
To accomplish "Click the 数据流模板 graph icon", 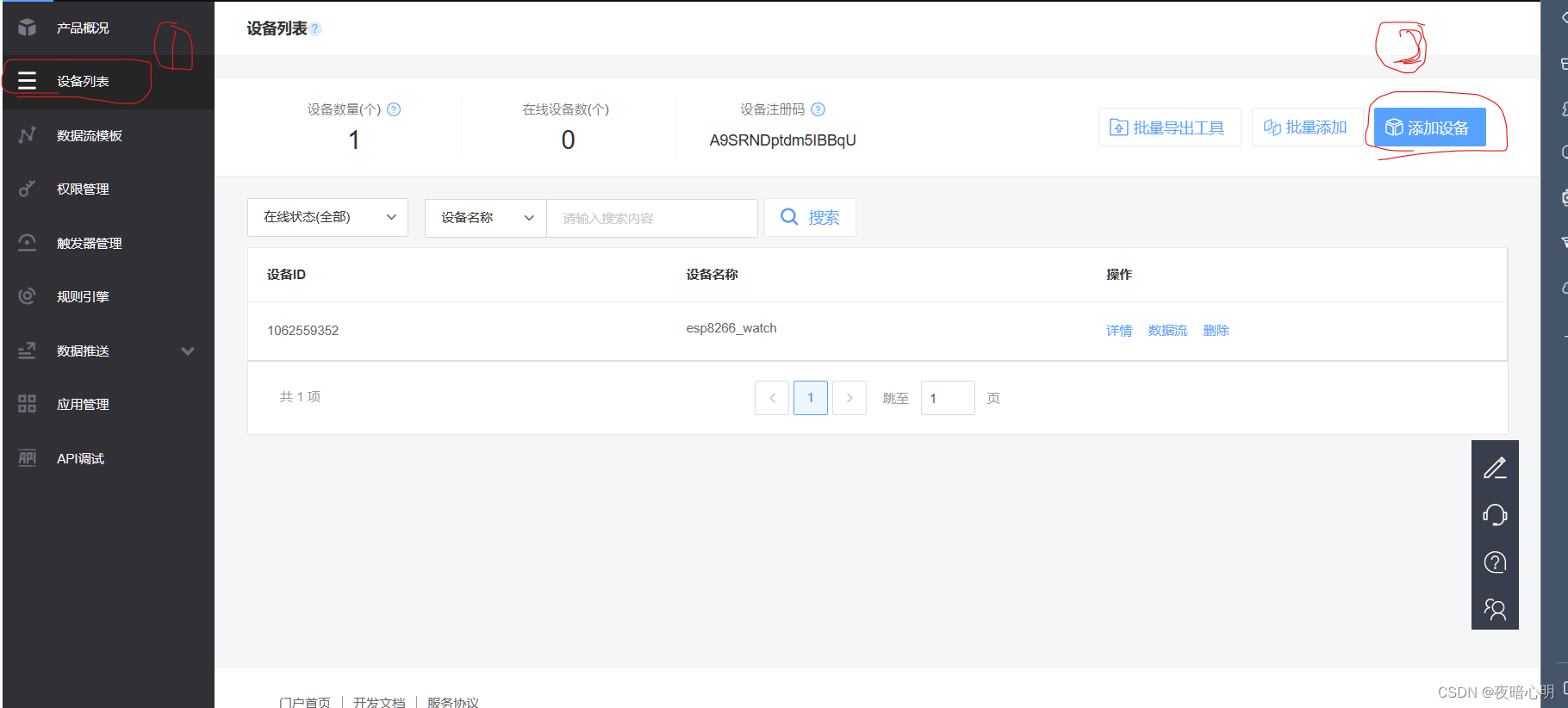I will [x=28, y=135].
